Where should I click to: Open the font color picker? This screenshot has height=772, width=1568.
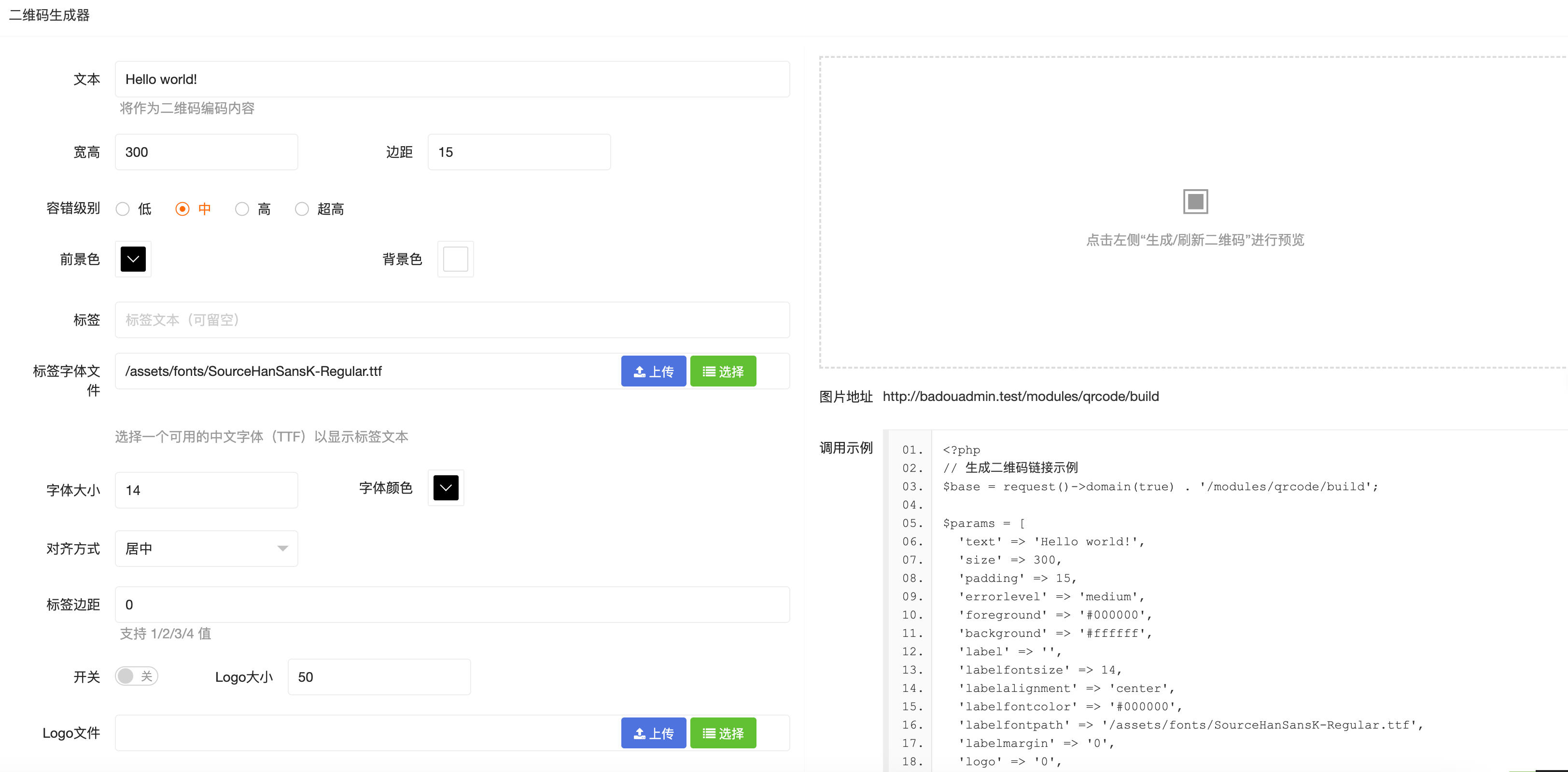pos(446,488)
